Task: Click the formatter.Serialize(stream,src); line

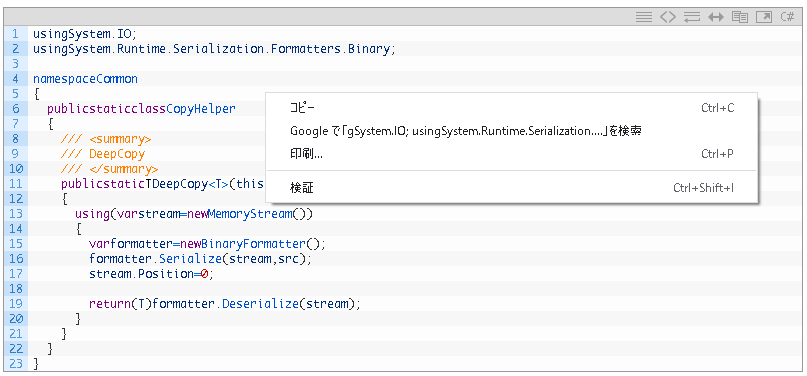Action: coord(201,259)
